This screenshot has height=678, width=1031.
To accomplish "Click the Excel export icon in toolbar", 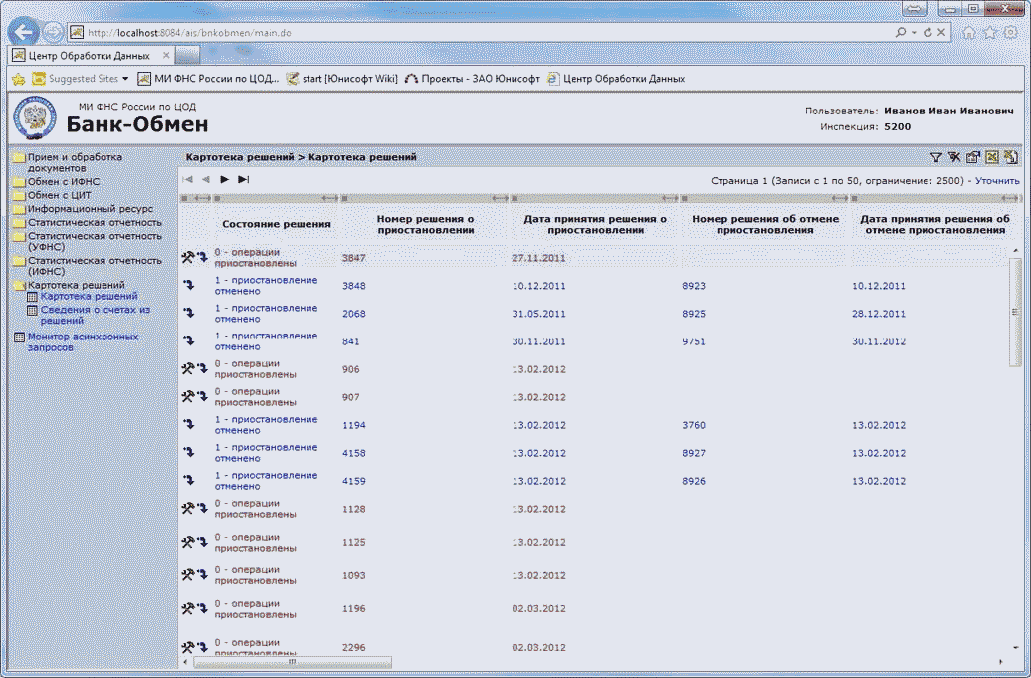I will [991, 157].
